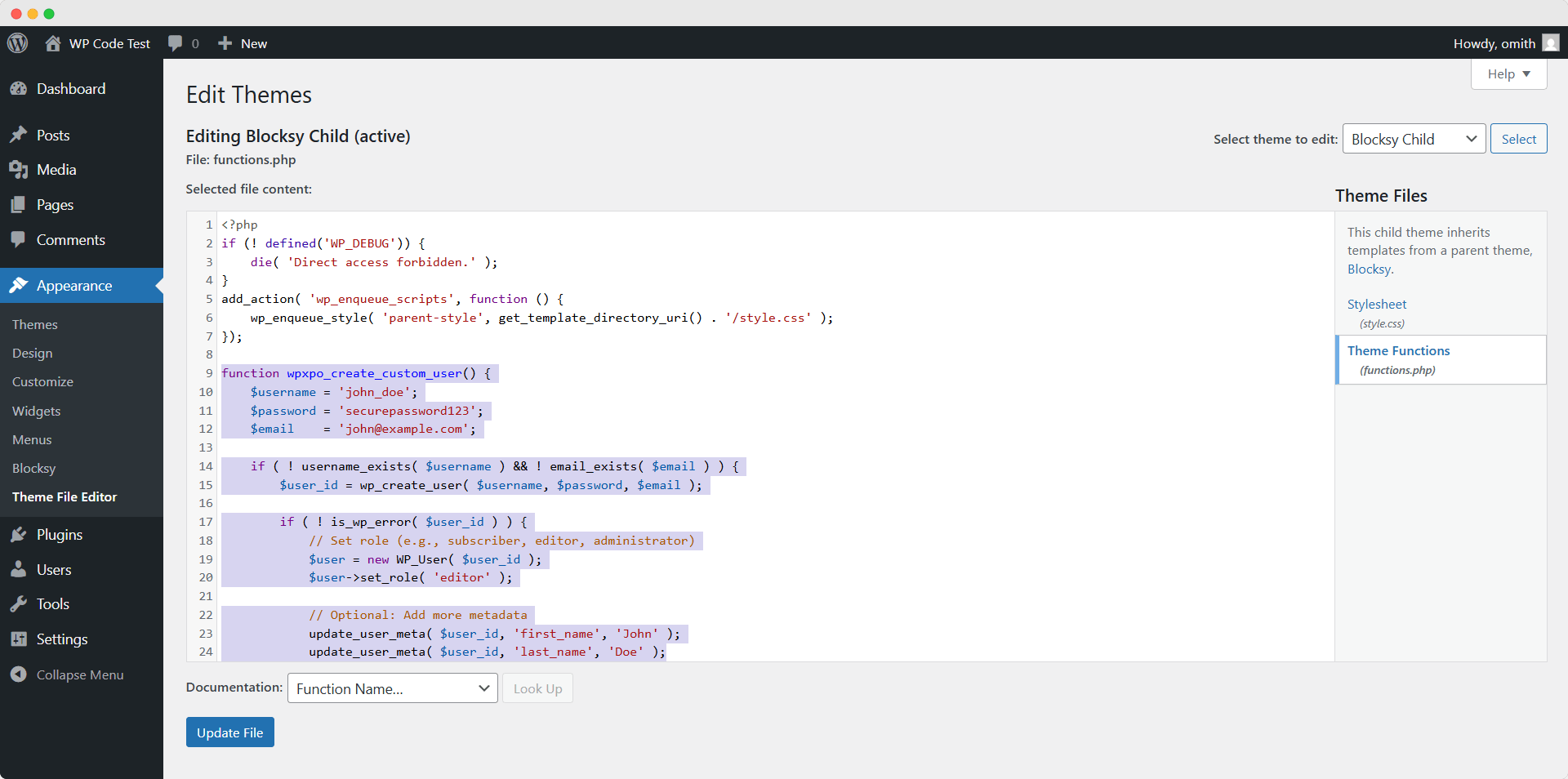
Task: Click the Media icon in sidebar
Action: [18, 170]
